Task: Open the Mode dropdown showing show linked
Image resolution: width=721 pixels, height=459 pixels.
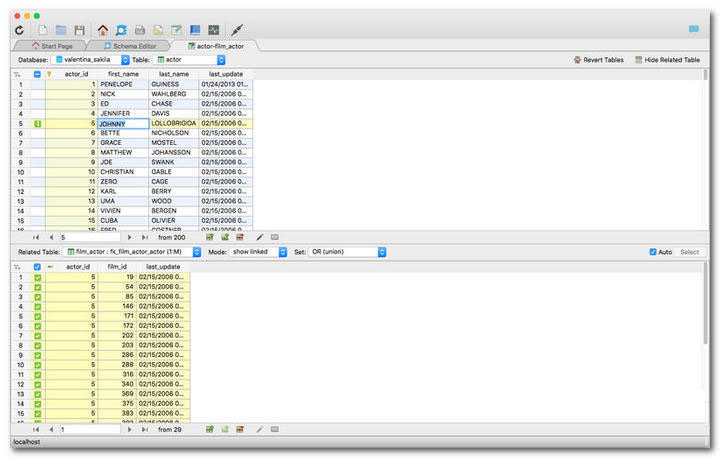Action: [x=259, y=252]
